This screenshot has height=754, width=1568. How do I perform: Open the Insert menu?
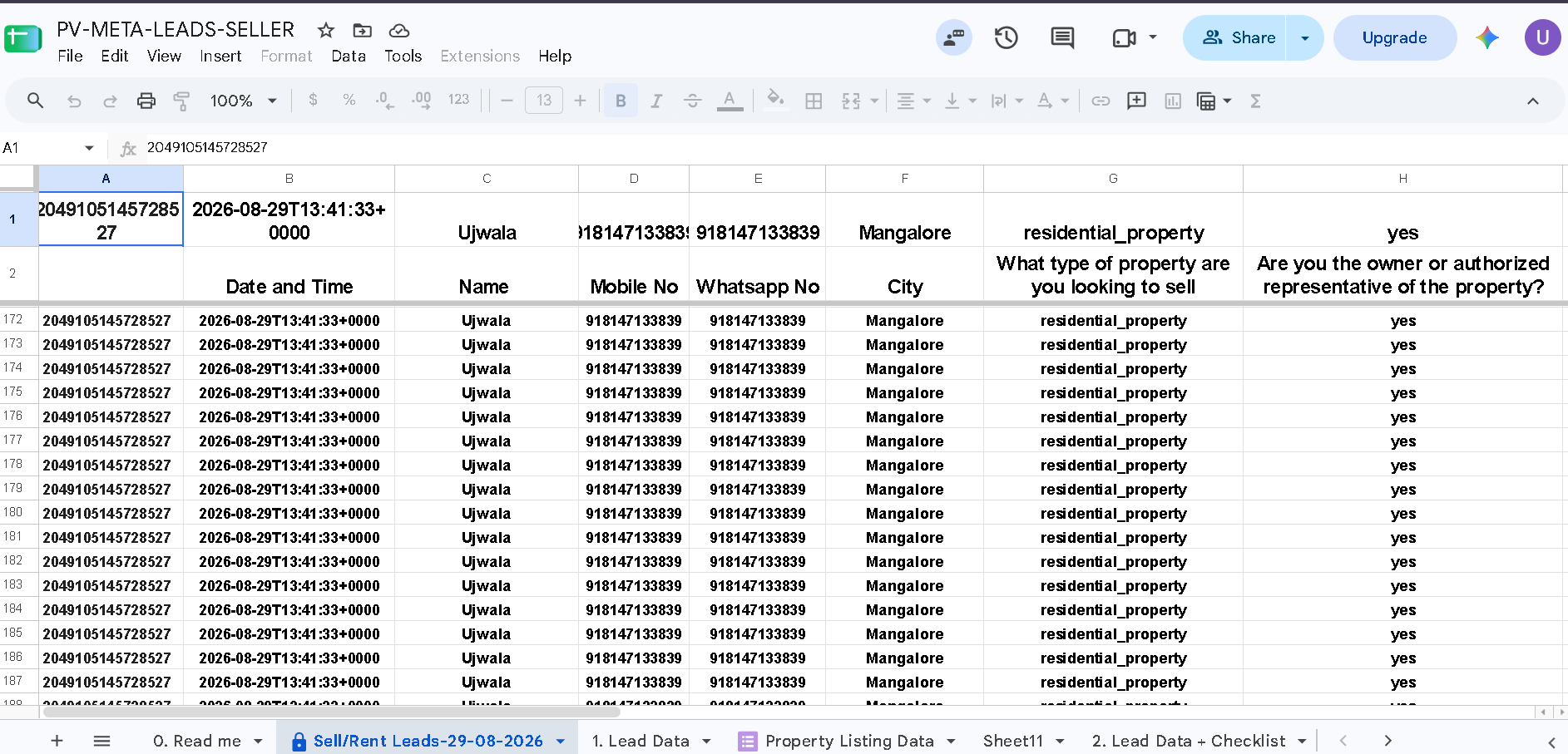tap(220, 56)
